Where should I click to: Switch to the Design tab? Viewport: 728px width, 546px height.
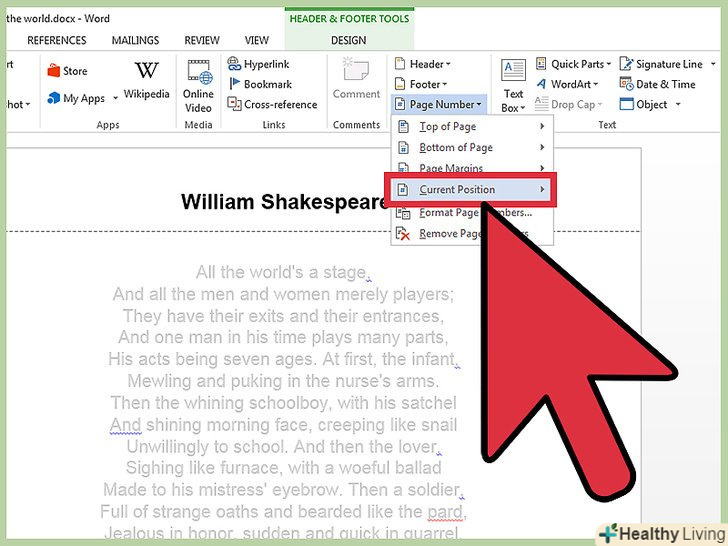click(349, 40)
